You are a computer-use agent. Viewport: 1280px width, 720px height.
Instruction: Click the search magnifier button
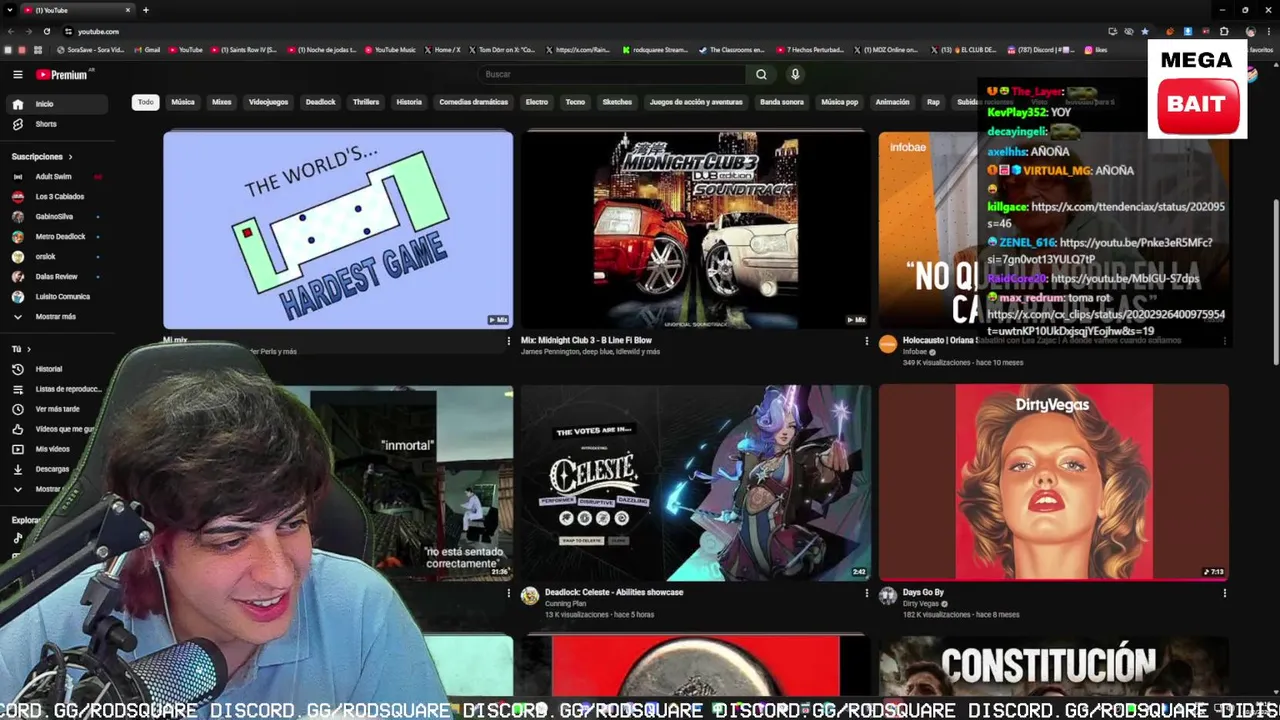[761, 74]
